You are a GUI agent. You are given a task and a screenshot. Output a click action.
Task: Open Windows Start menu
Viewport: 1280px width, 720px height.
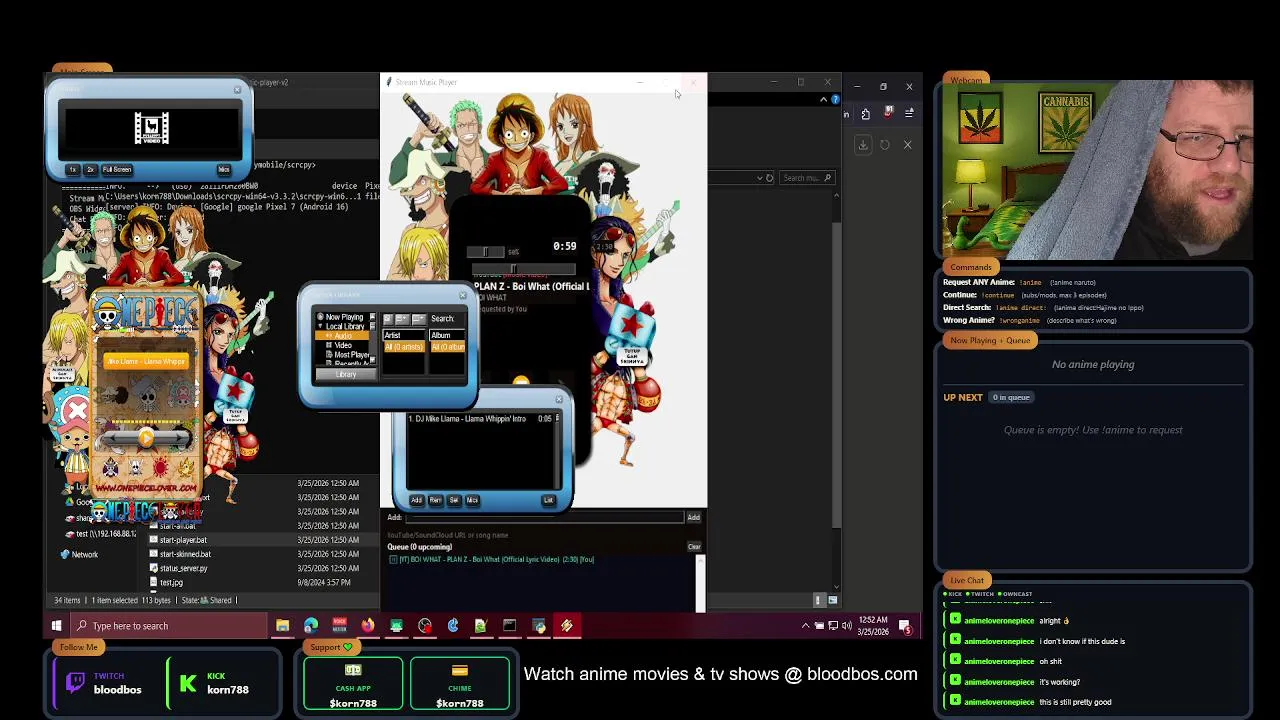pyautogui.click(x=57, y=626)
